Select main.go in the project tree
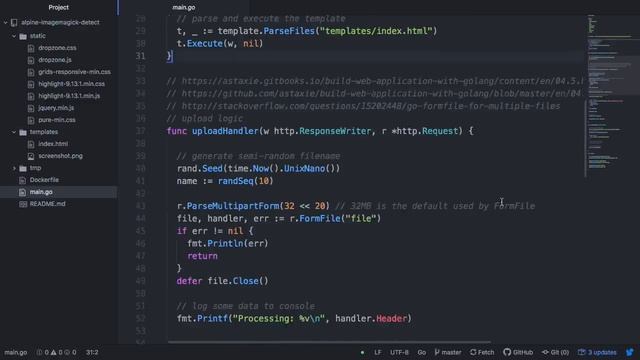 coord(41,192)
